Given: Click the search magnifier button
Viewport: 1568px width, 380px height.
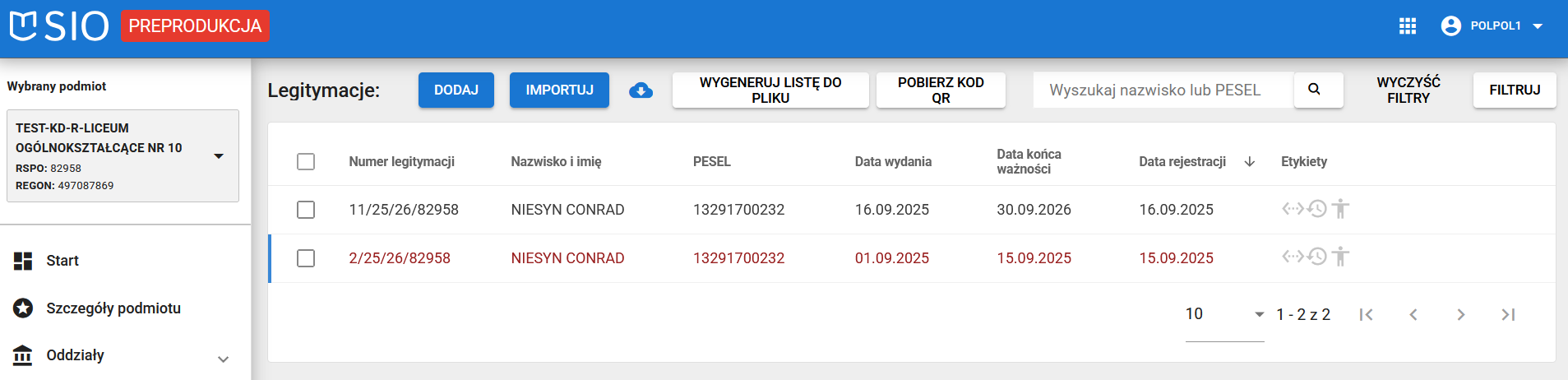Looking at the screenshot, I should coord(1314,90).
